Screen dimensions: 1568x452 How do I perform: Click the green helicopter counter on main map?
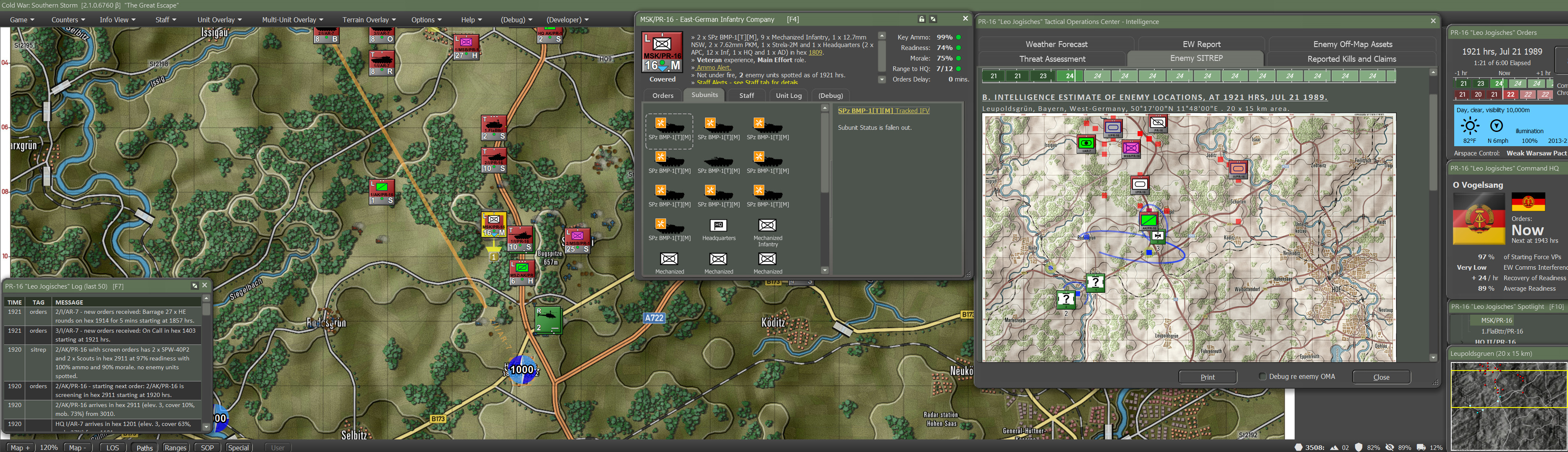548,321
